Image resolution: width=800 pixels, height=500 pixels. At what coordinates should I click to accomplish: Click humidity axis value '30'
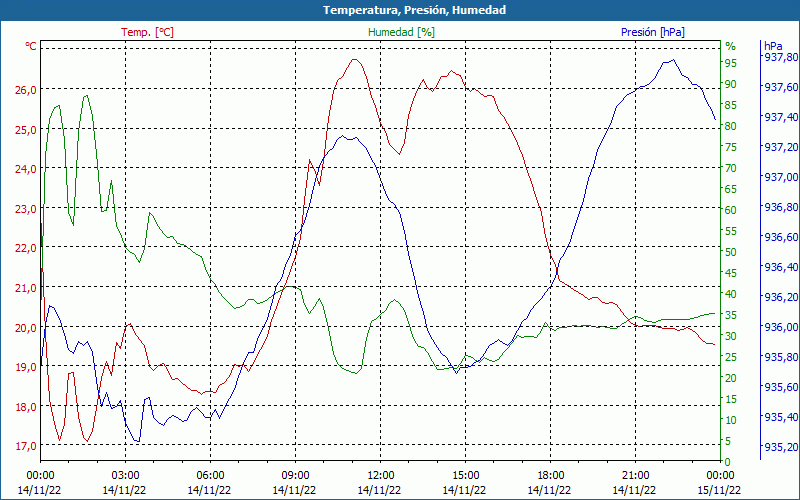coord(731,336)
